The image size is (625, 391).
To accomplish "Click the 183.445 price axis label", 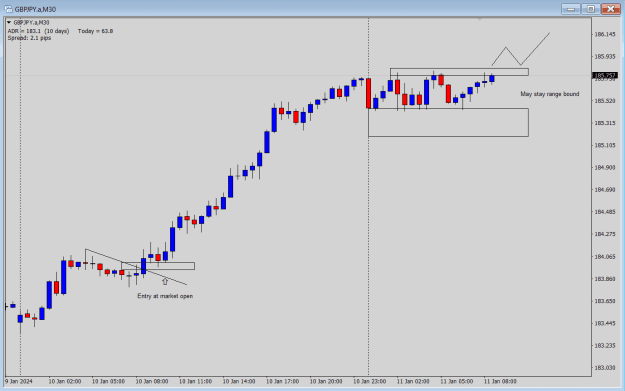I will coord(605,323).
